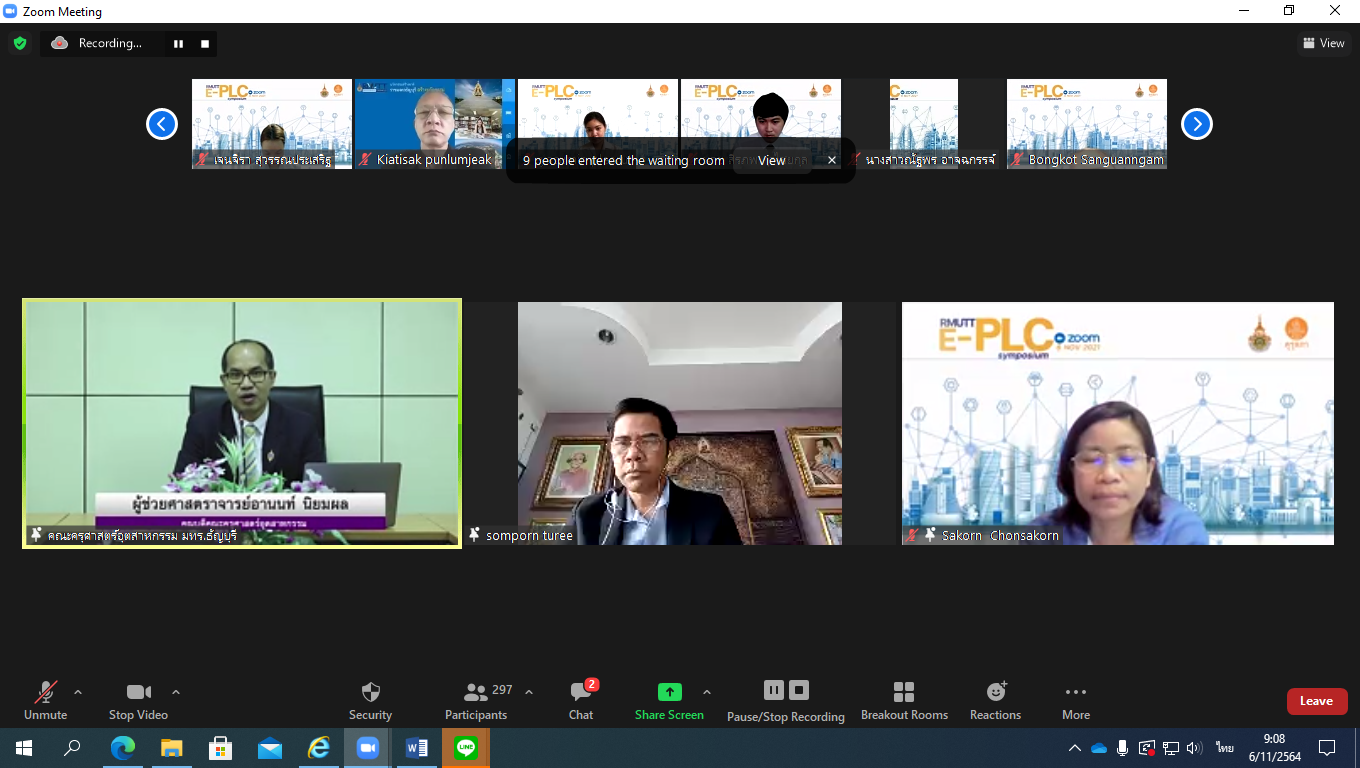Dismiss the waiting room notification

point(832,160)
